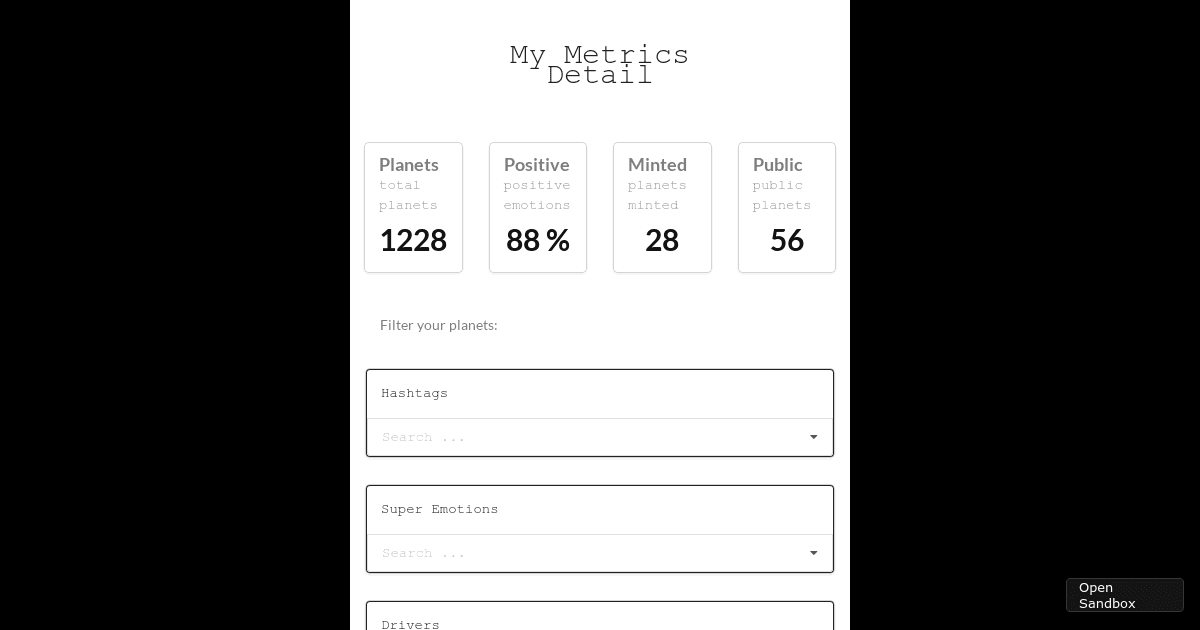Open the Hashtags dropdown arrow
The height and width of the screenshot is (630, 1200).
(813, 437)
